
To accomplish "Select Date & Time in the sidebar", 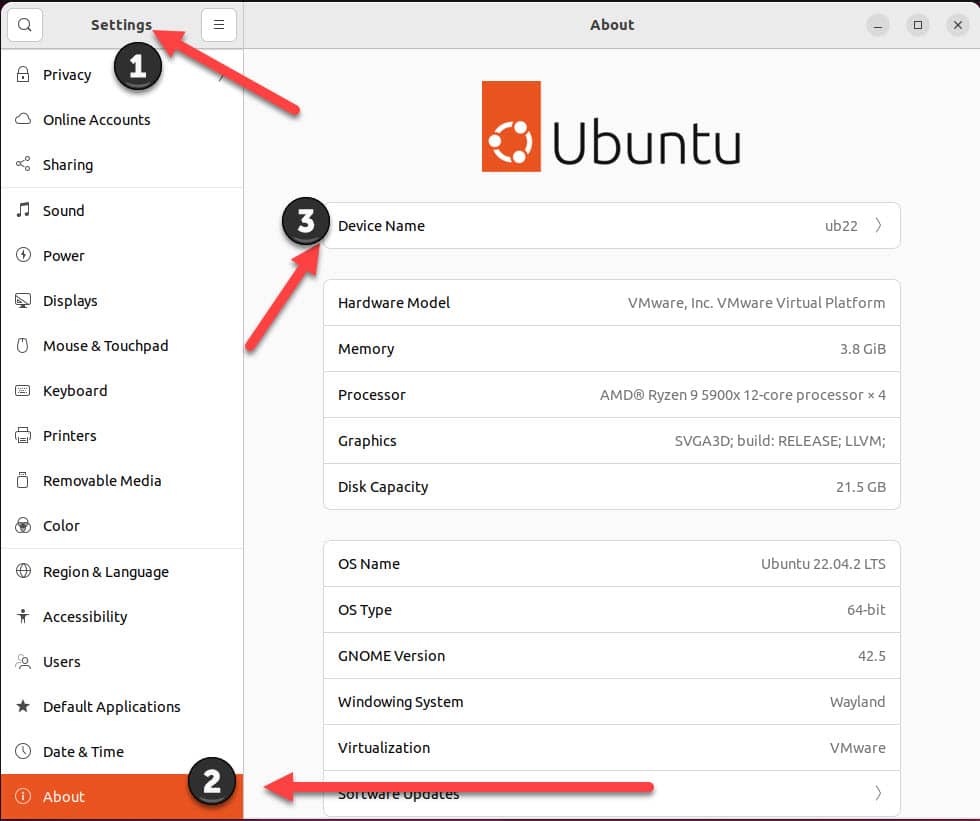I will [83, 751].
